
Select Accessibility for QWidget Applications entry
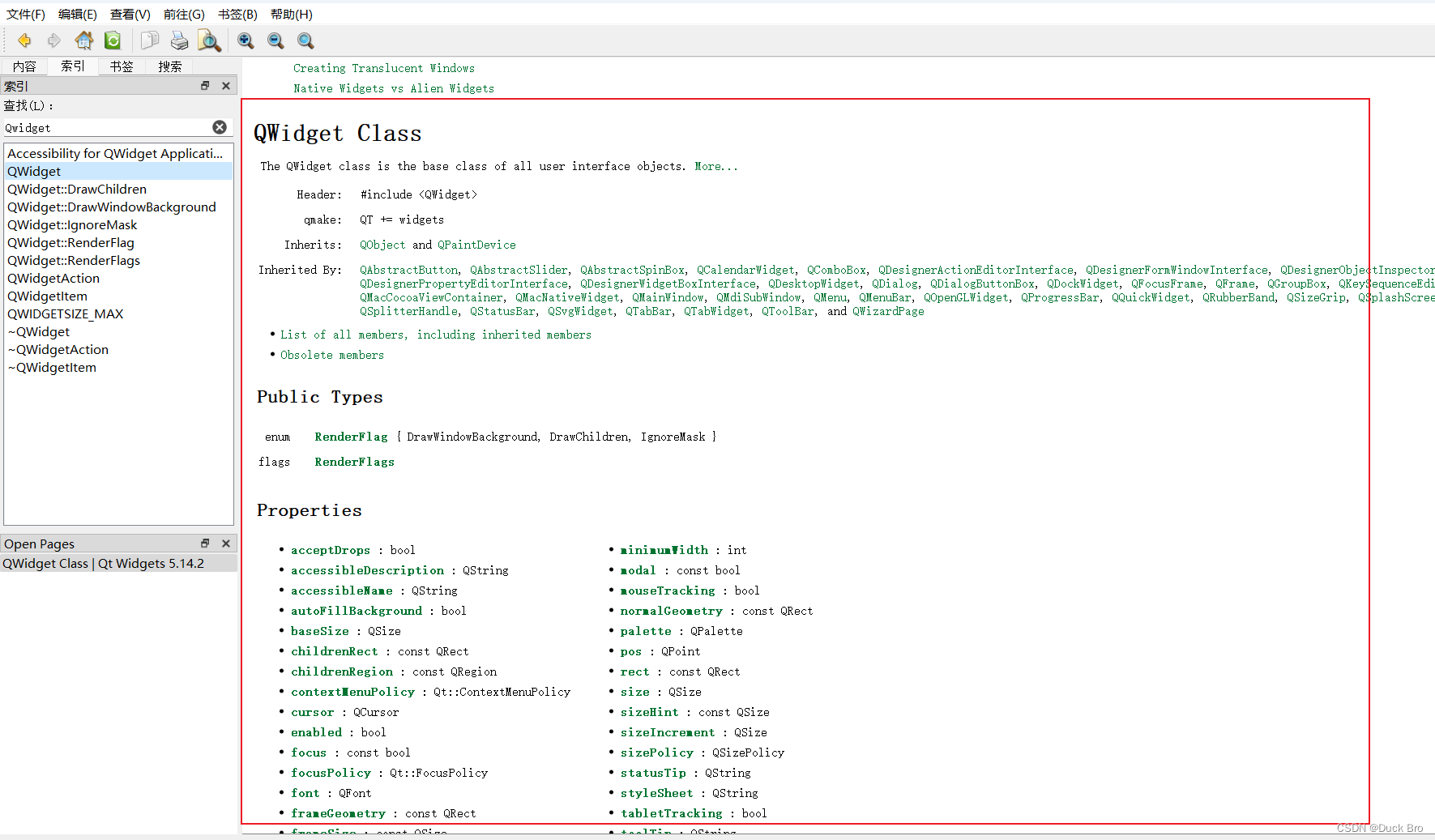(x=118, y=153)
